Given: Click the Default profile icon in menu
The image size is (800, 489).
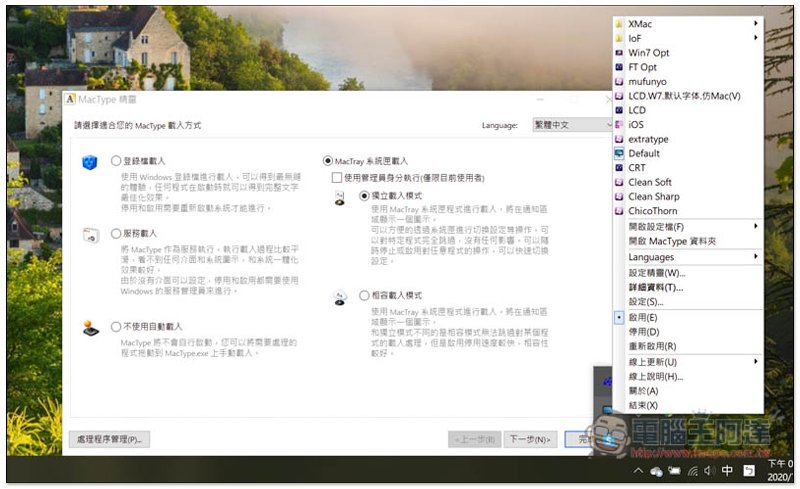Looking at the screenshot, I should (620, 154).
